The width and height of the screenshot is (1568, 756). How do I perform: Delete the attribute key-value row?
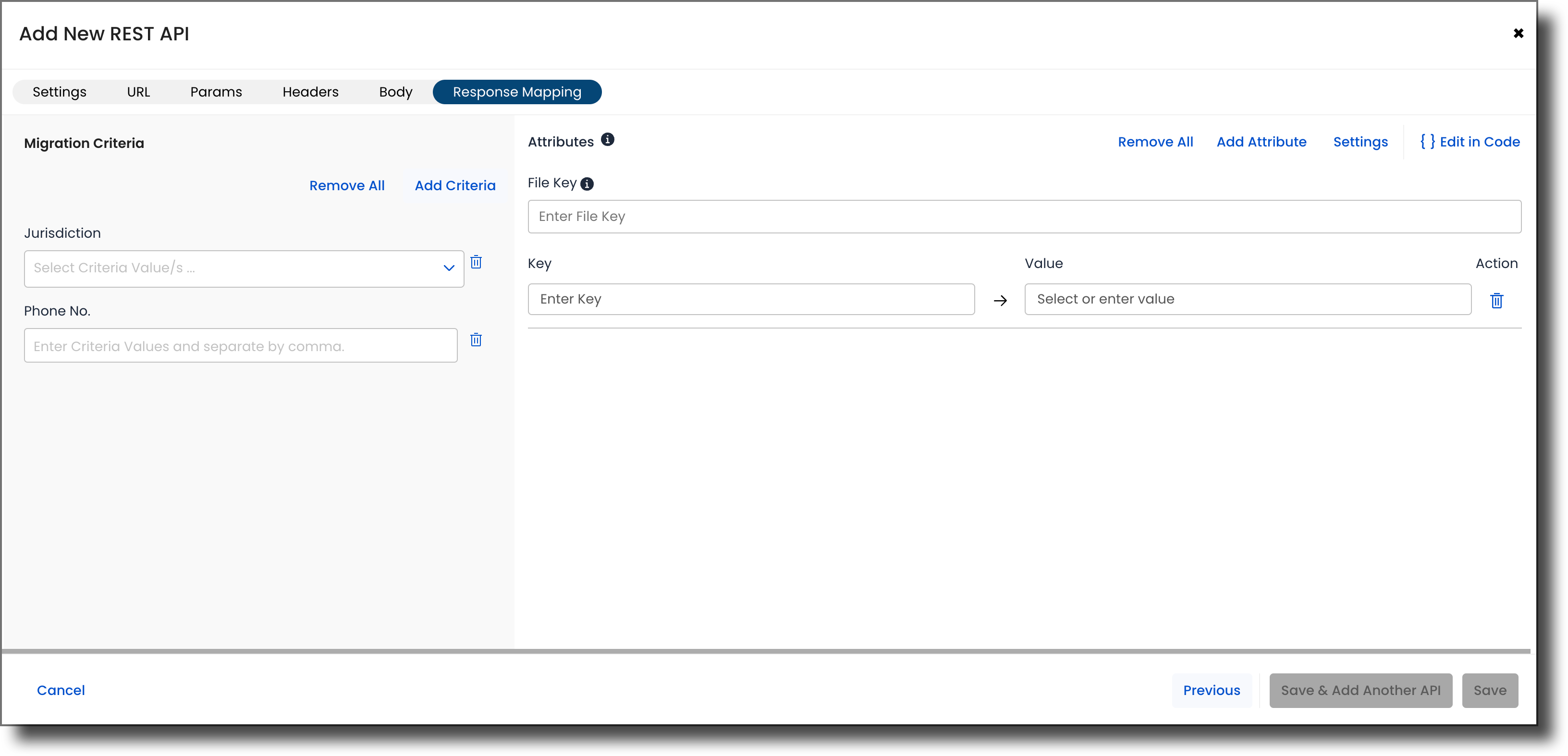[1497, 301]
